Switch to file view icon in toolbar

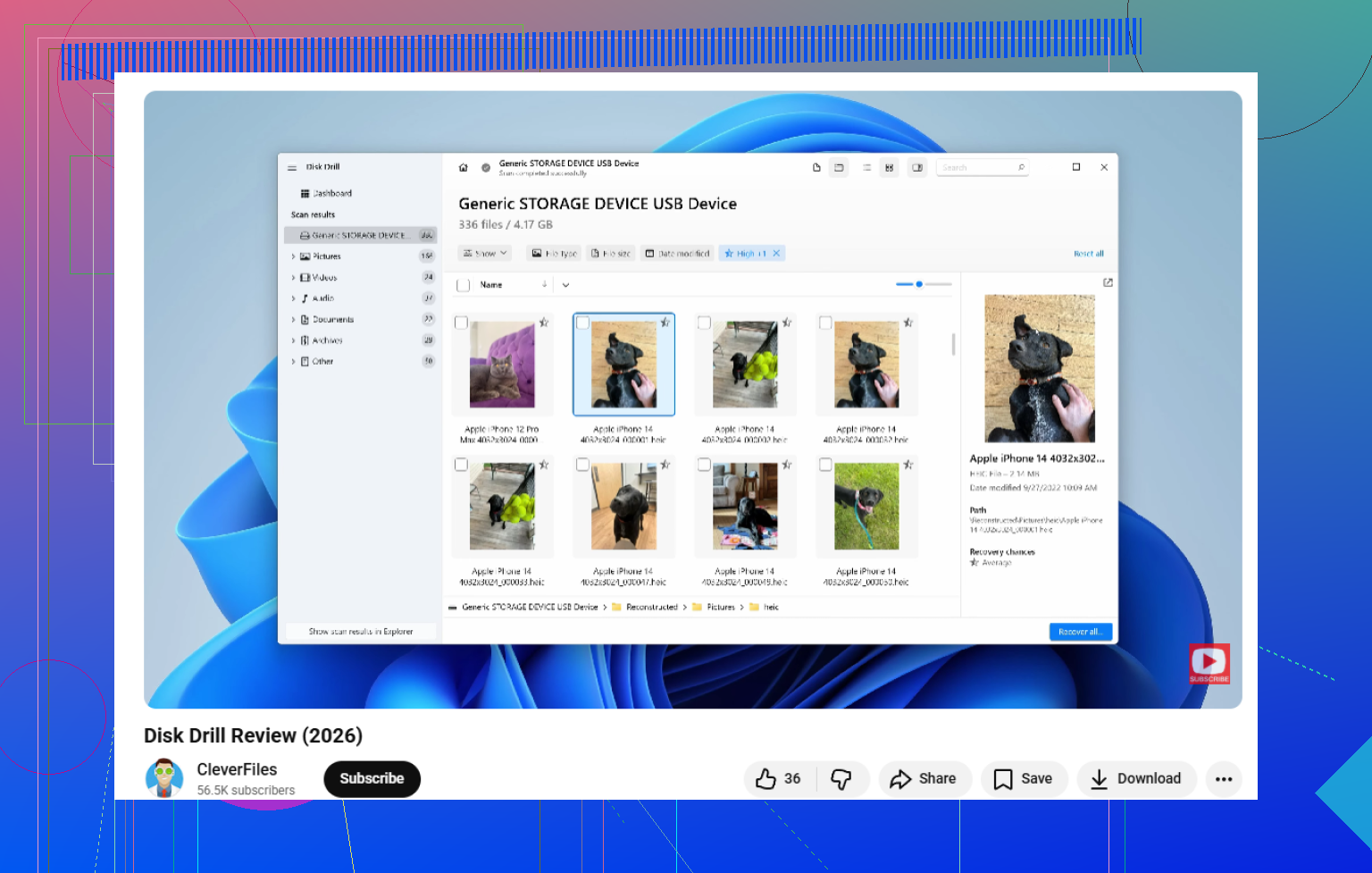coord(816,167)
